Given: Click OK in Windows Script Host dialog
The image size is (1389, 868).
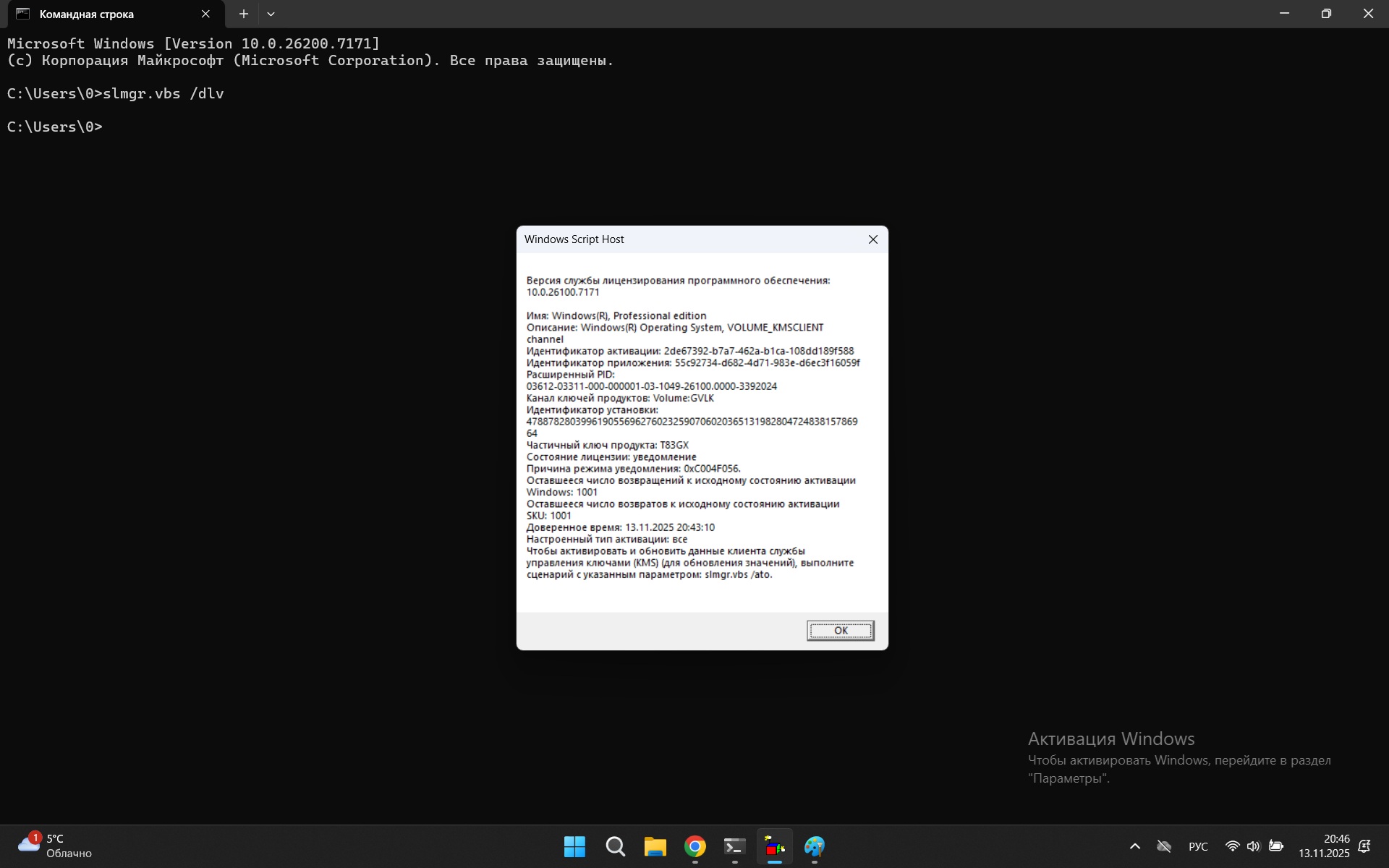Looking at the screenshot, I should click(x=840, y=630).
